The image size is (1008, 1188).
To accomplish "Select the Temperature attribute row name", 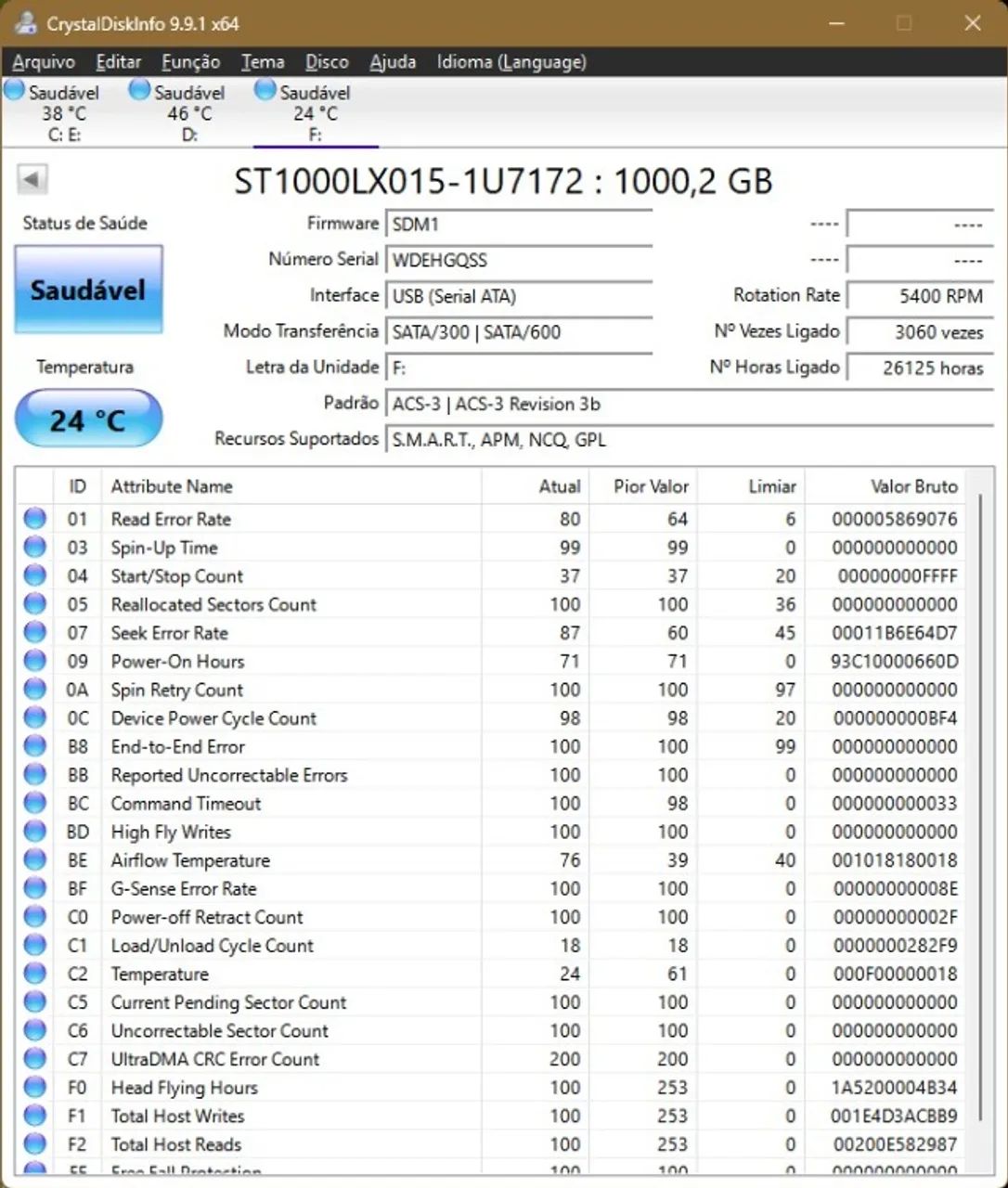I will 160,974.
